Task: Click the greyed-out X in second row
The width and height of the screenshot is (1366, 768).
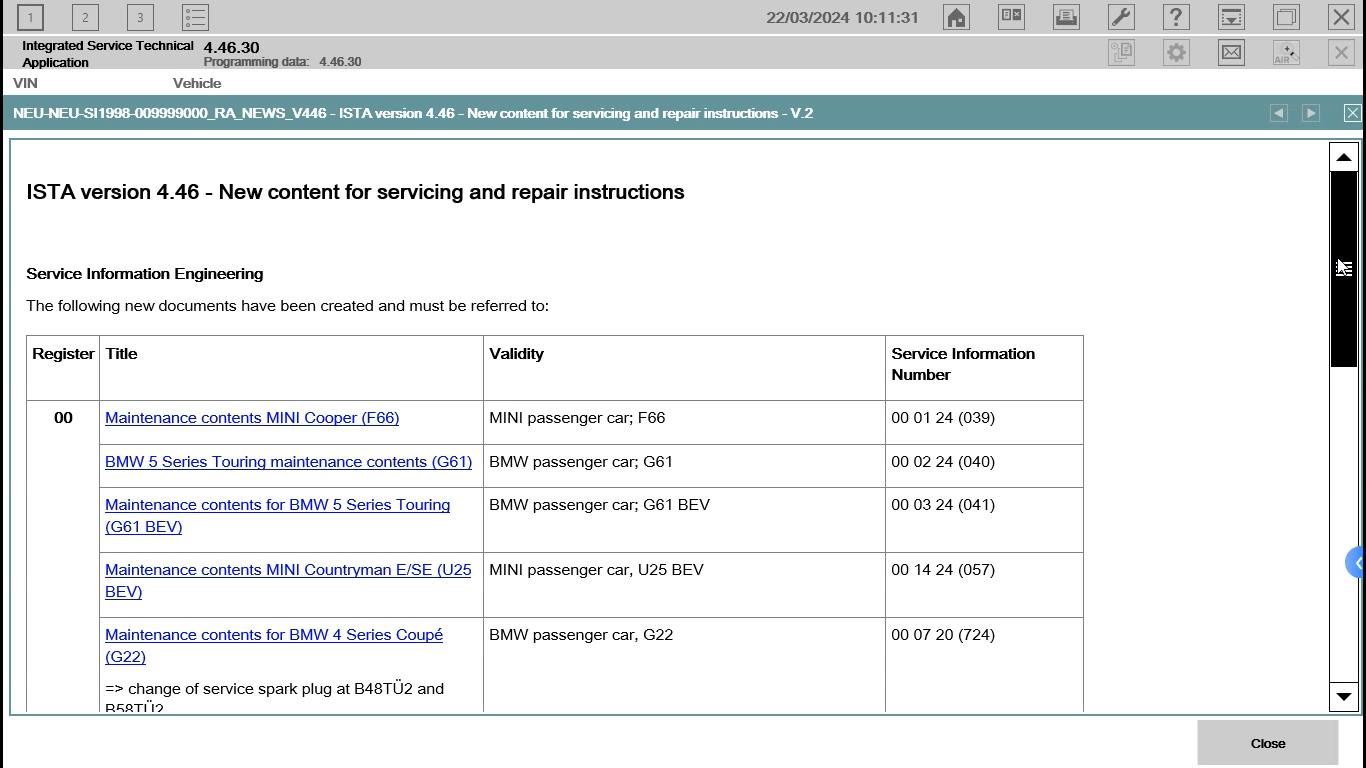Action: tap(1341, 52)
